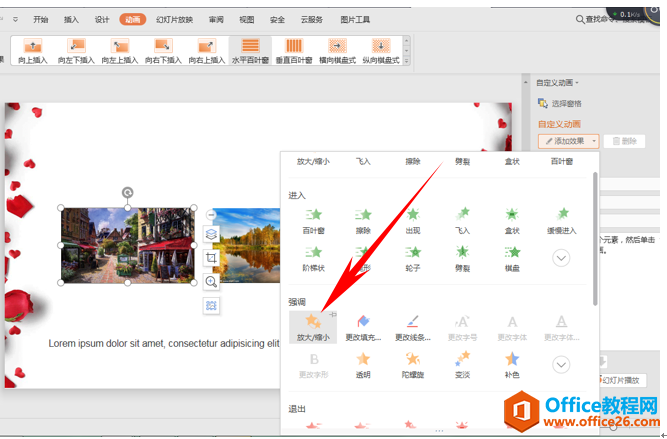Click recently used 放大/缩小 text effect
The width and height of the screenshot is (667, 439).
314,161
